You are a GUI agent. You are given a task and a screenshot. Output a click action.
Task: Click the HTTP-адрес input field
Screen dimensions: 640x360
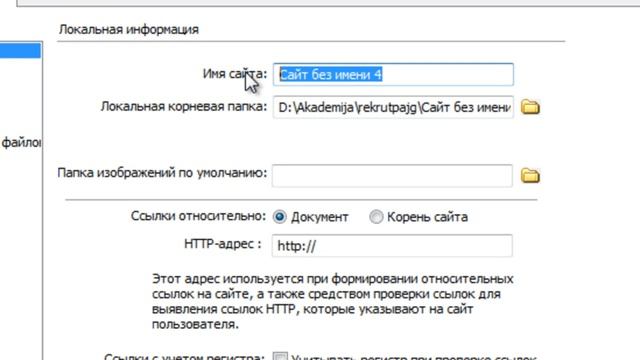(392, 245)
